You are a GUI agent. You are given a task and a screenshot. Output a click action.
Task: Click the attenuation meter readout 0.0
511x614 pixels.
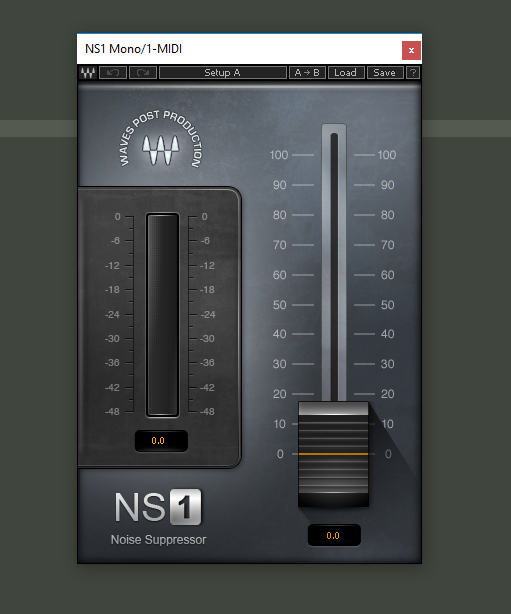point(161,441)
